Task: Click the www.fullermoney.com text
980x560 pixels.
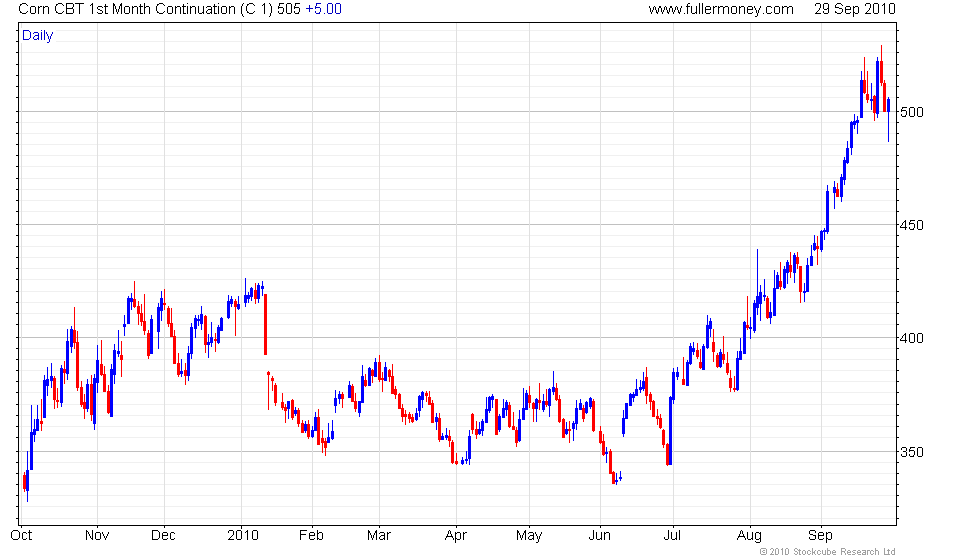Action: 721,9
